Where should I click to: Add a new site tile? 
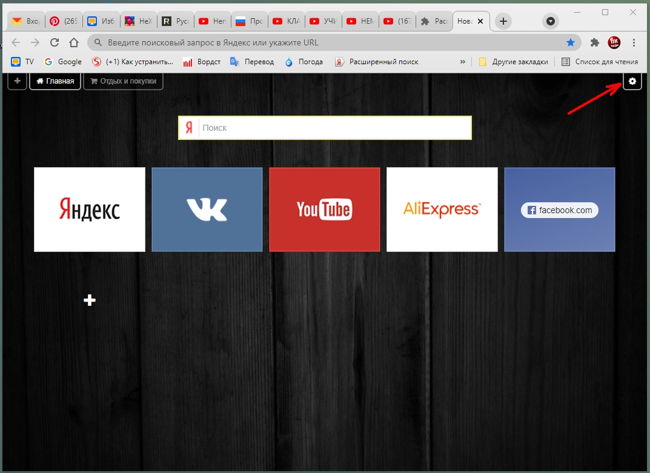coord(90,300)
